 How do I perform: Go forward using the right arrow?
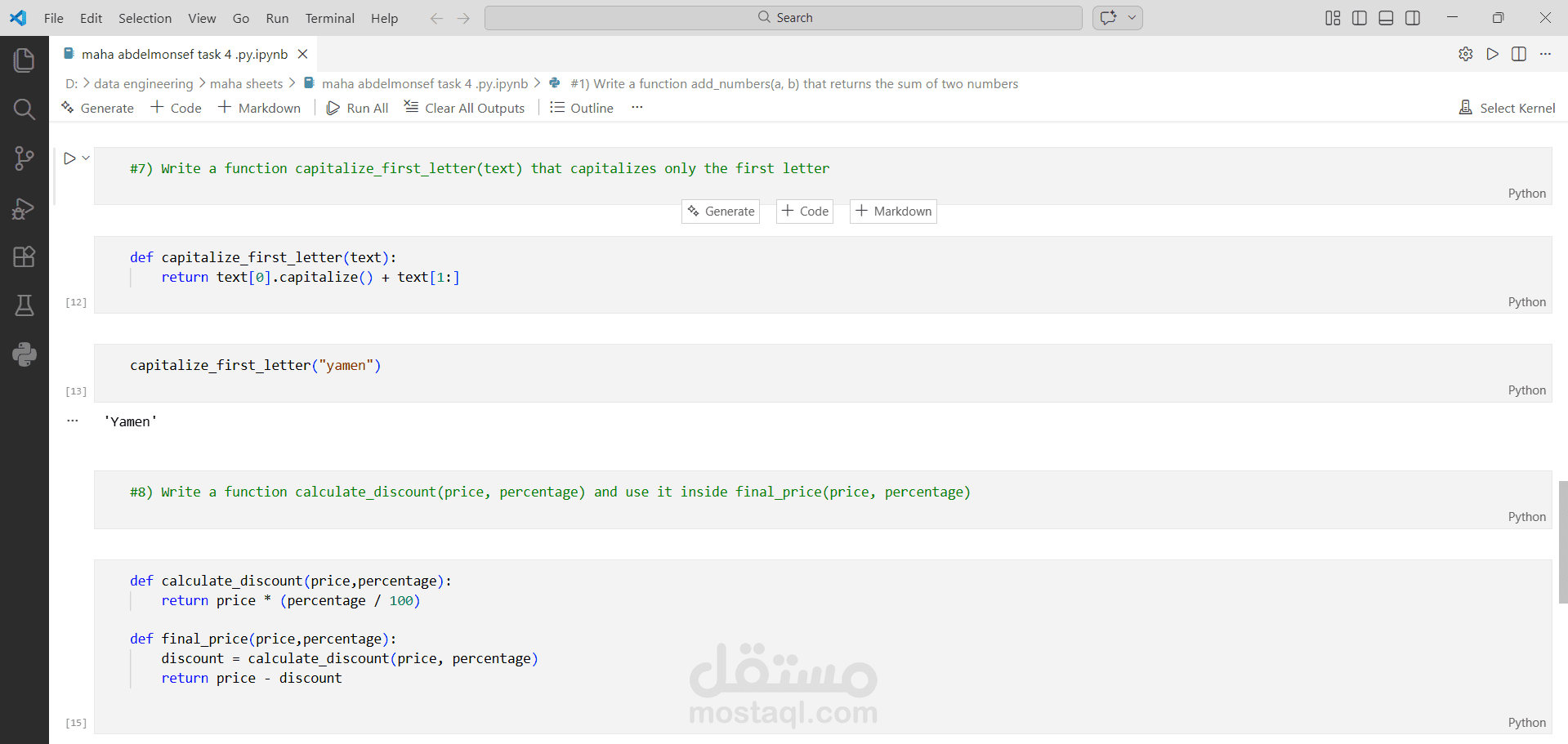[x=463, y=18]
